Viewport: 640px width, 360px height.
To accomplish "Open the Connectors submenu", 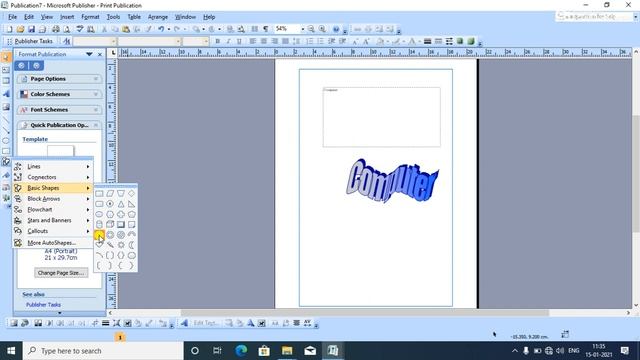I will [52, 177].
